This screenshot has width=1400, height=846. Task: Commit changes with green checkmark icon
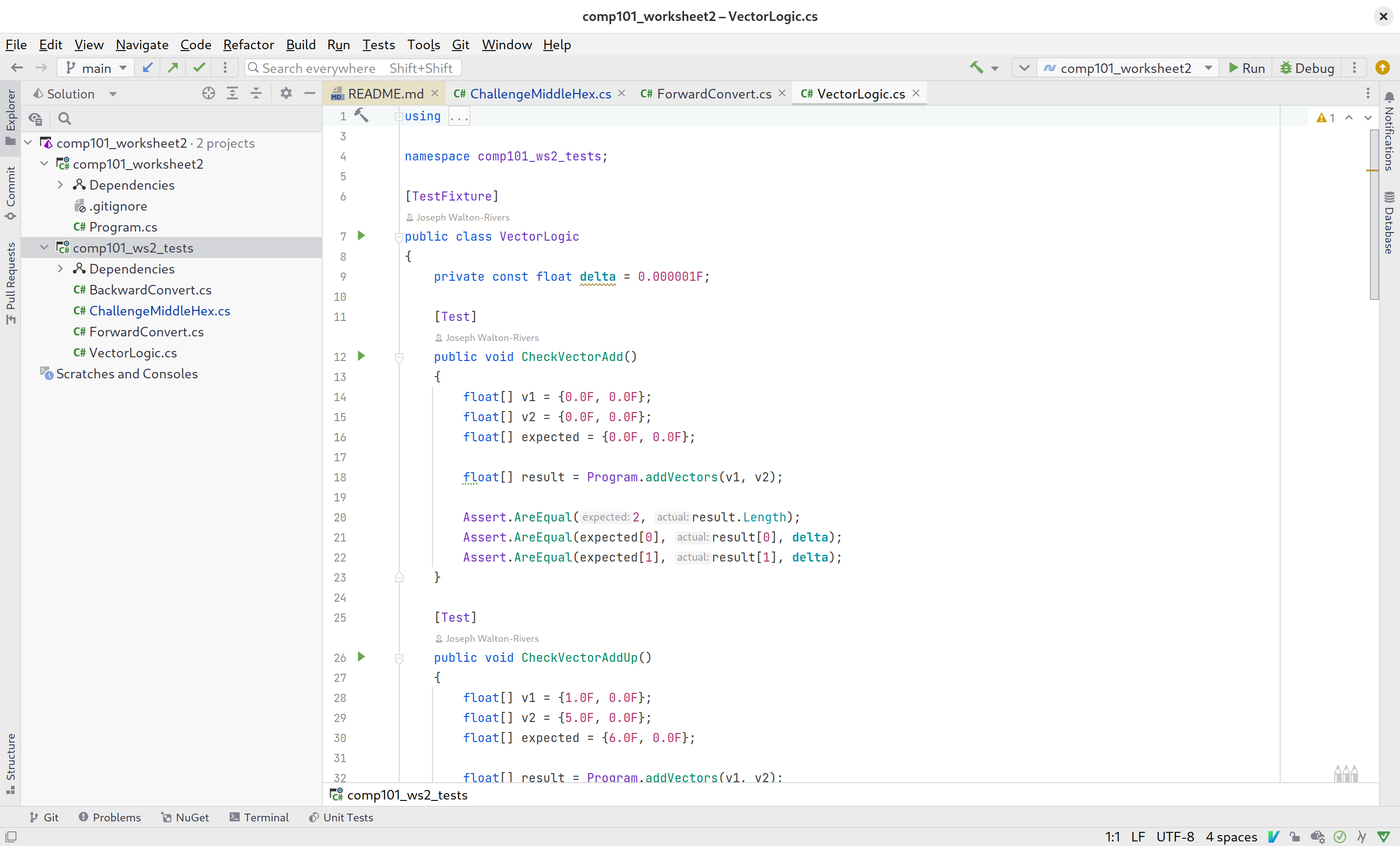coord(199,67)
